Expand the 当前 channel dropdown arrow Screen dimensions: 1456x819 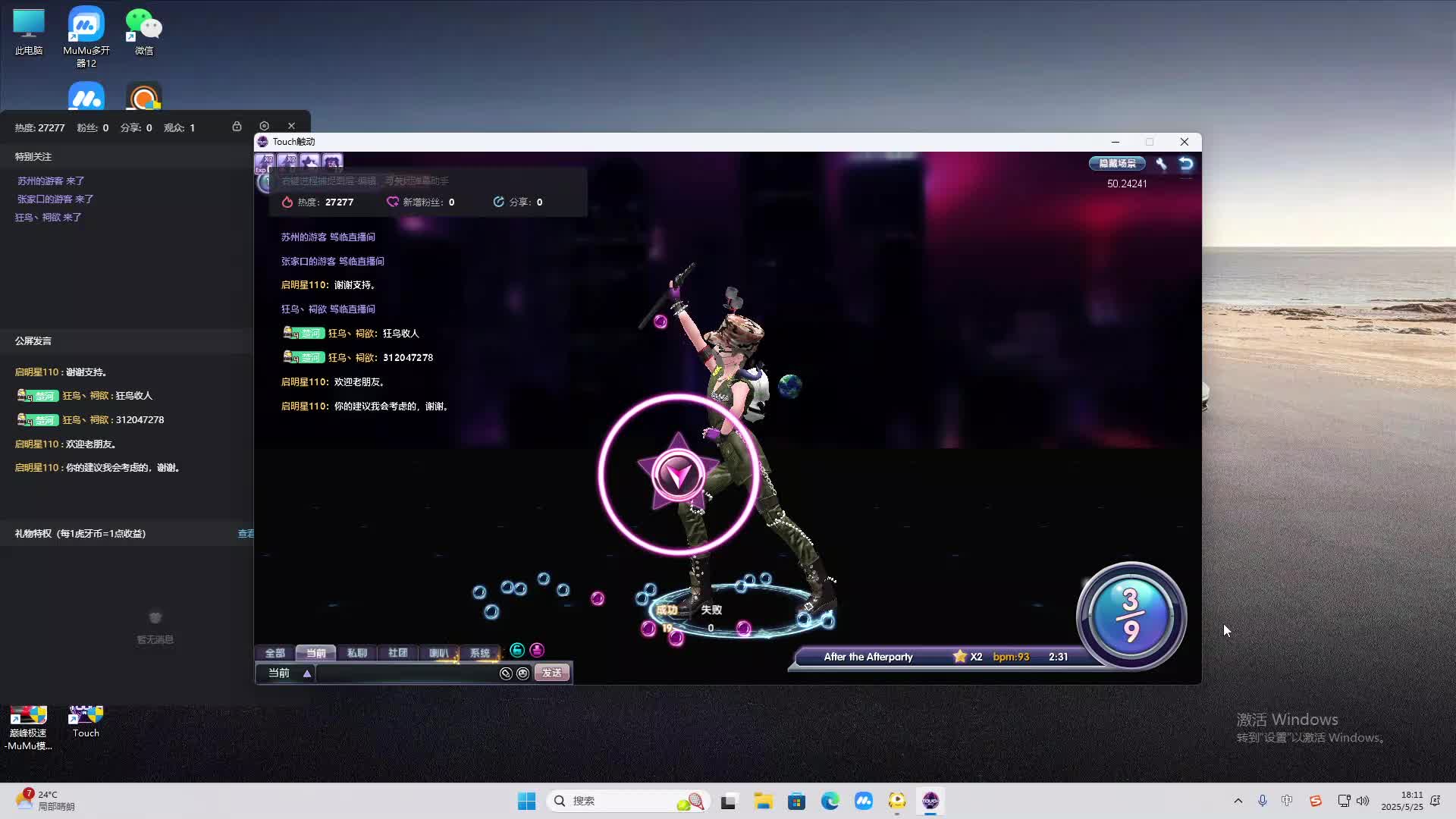pos(307,673)
